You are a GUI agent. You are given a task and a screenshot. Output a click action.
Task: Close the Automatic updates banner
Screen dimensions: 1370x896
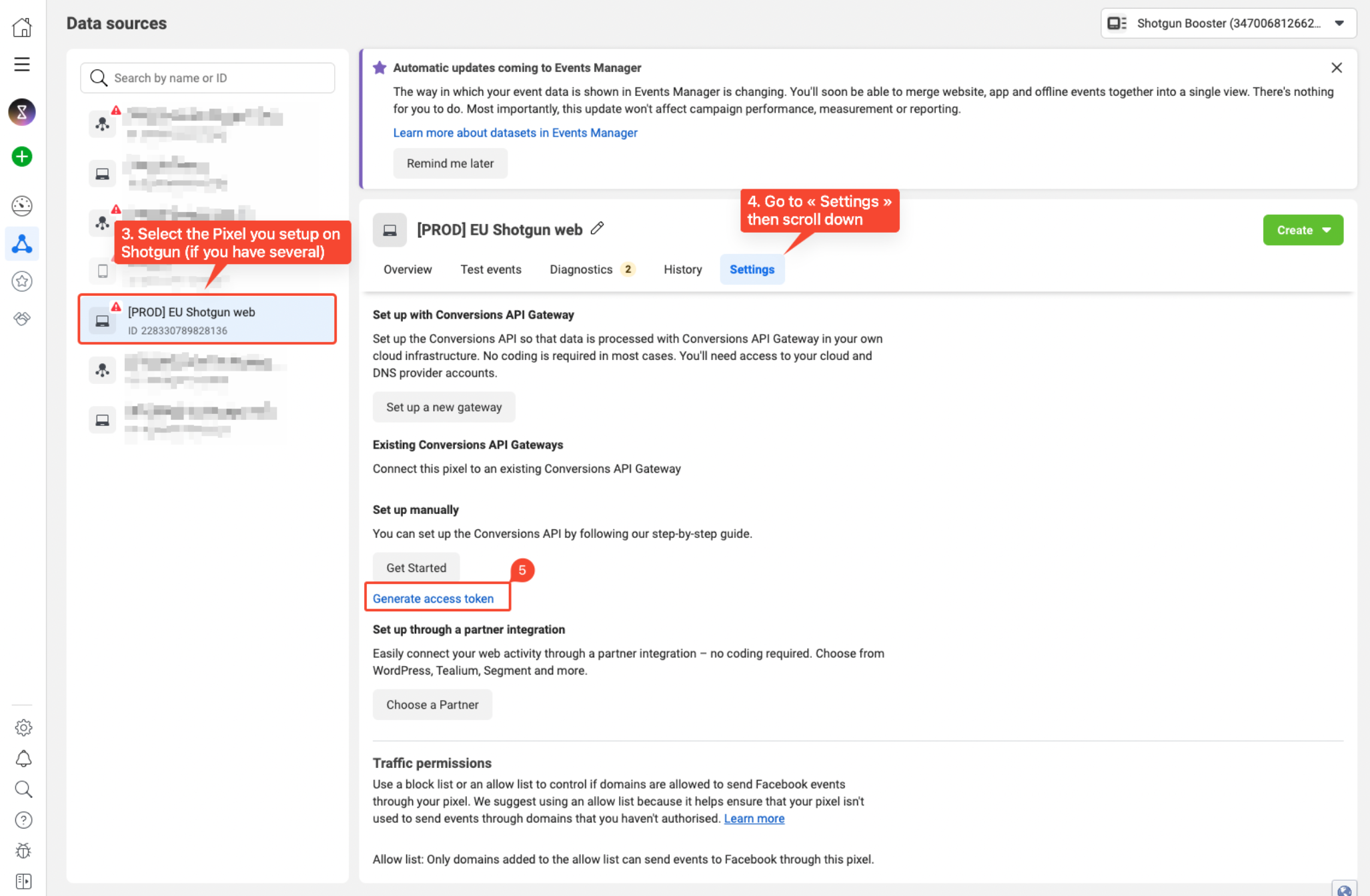(x=1337, y=67)
